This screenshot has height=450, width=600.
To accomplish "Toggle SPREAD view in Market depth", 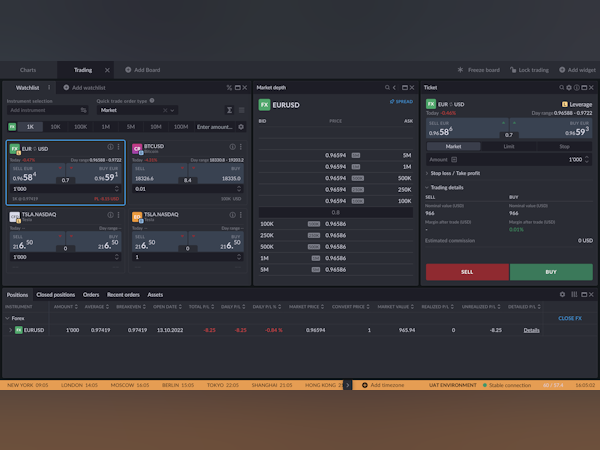I will 401,101.
